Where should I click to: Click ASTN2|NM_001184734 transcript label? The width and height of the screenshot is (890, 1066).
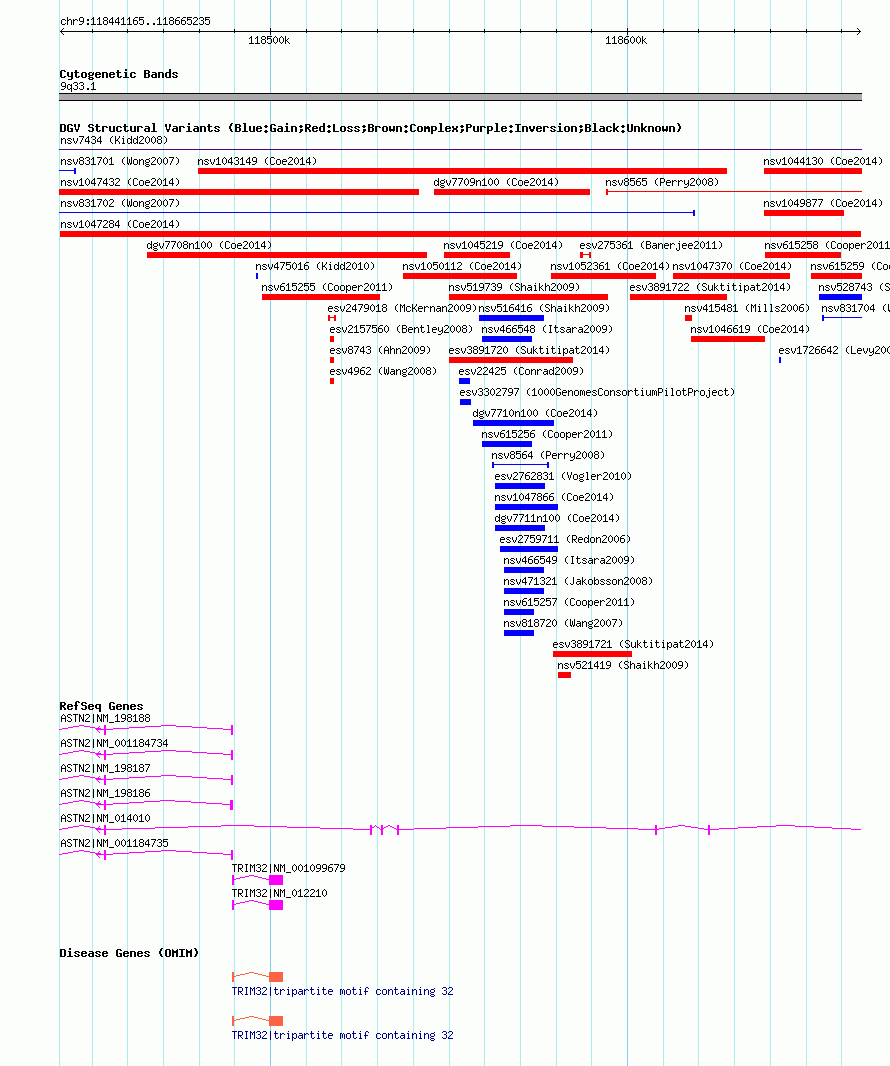click(114, 744)
